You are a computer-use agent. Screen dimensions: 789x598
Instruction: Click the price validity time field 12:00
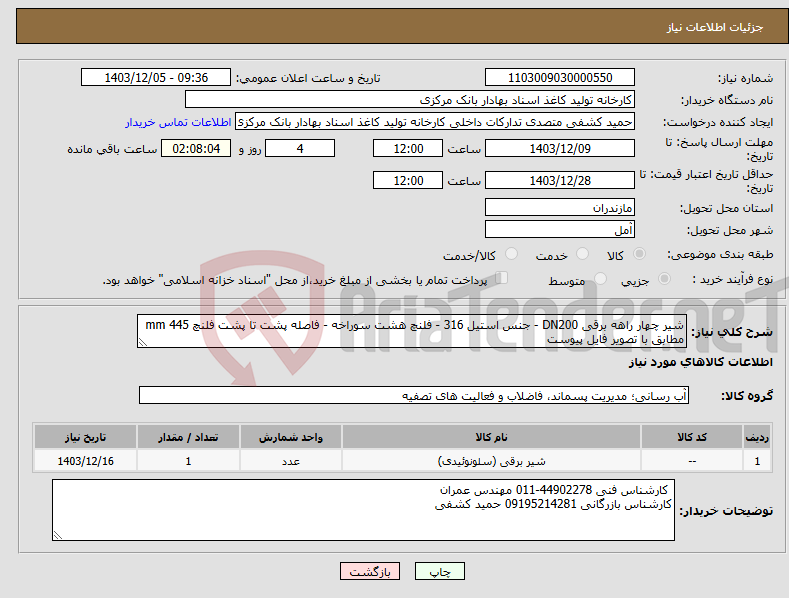pyautogui.click(x=408, y=180)
